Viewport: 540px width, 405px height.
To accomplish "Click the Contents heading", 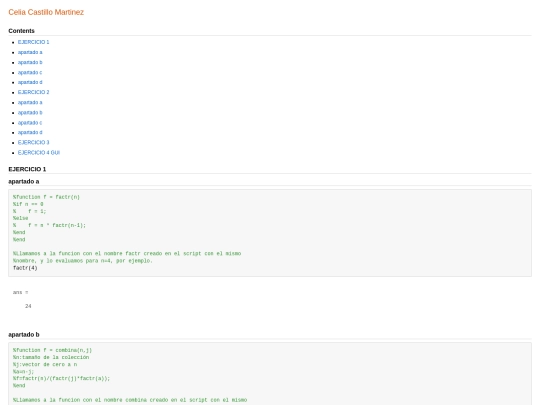I will pyautogui.click(x=21, y=31).
